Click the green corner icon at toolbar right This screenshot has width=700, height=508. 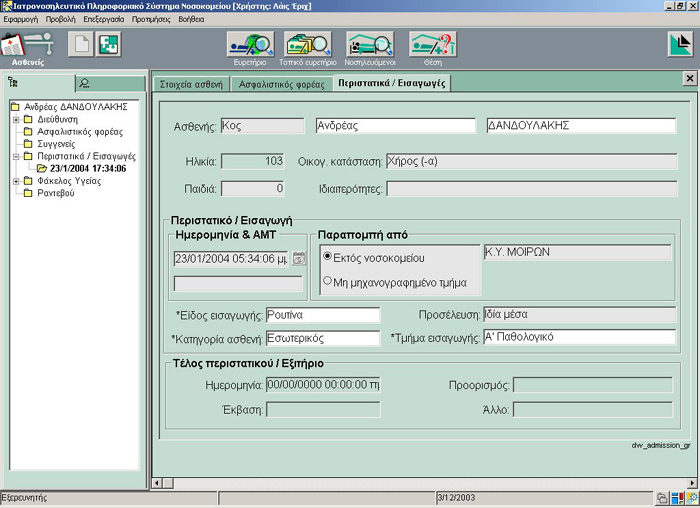pyautogui.click(x=680, y=44)
